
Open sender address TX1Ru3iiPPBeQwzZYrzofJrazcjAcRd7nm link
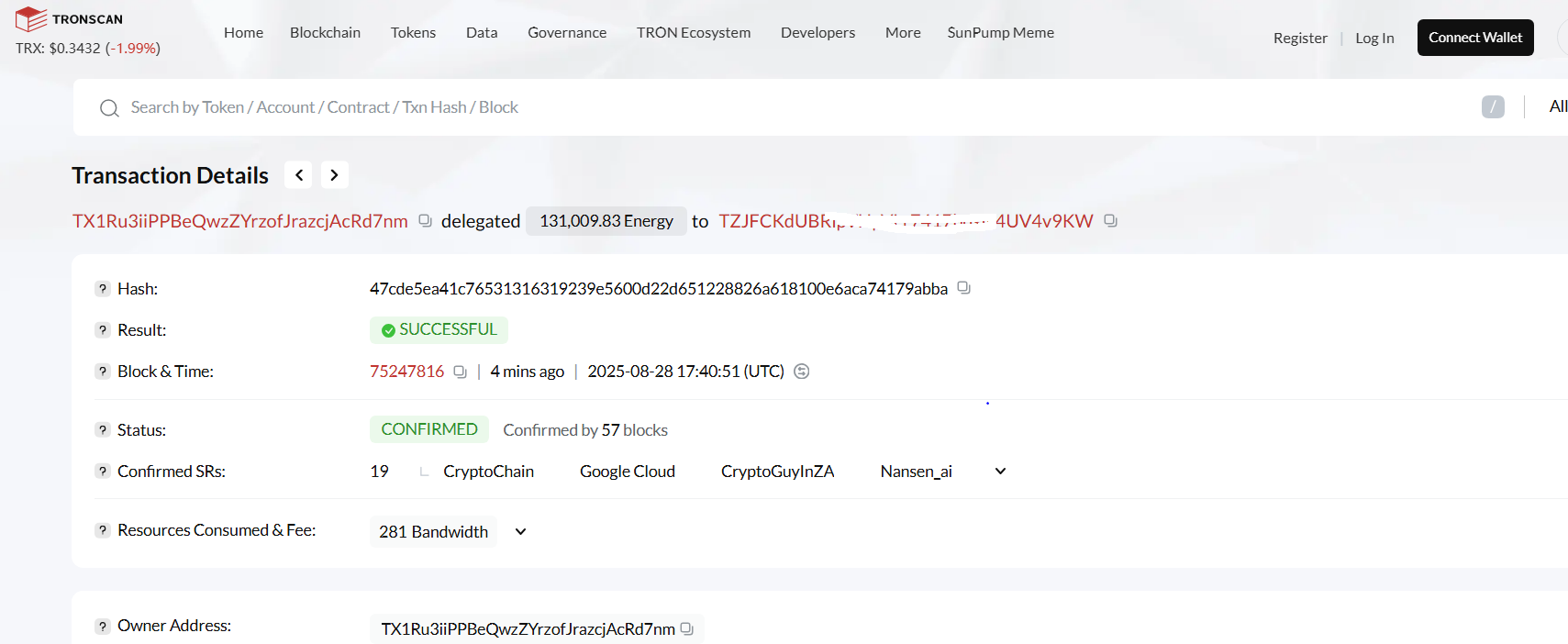[x=240, y=221]
